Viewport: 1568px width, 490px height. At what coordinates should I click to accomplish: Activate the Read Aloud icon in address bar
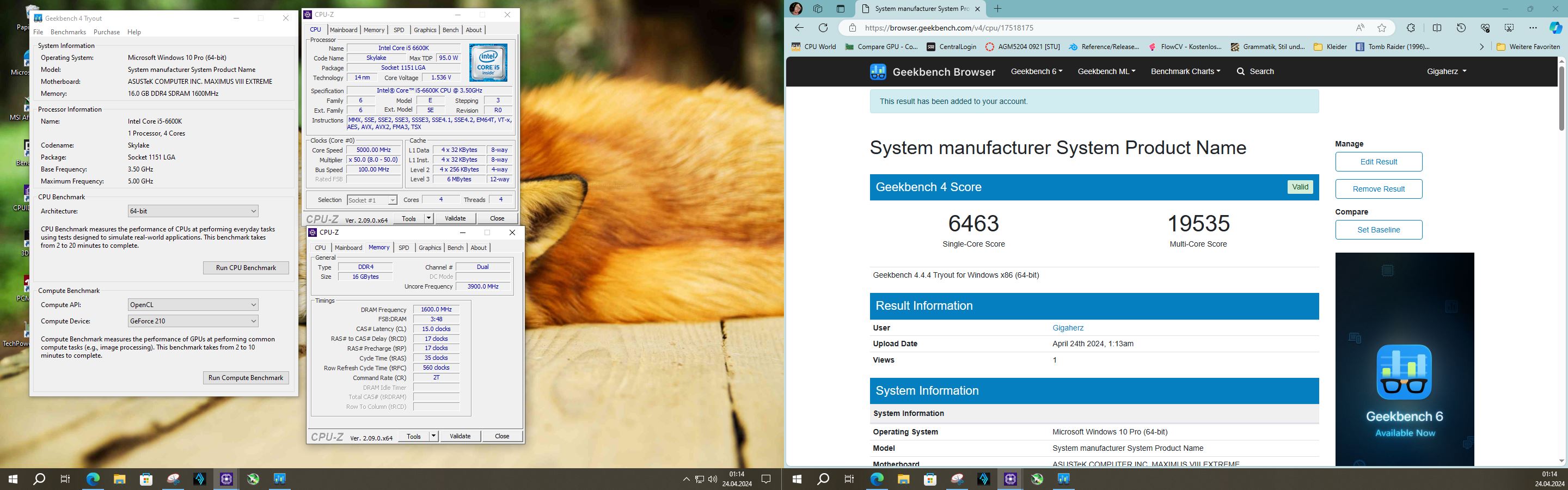[x=1360, y=27]
